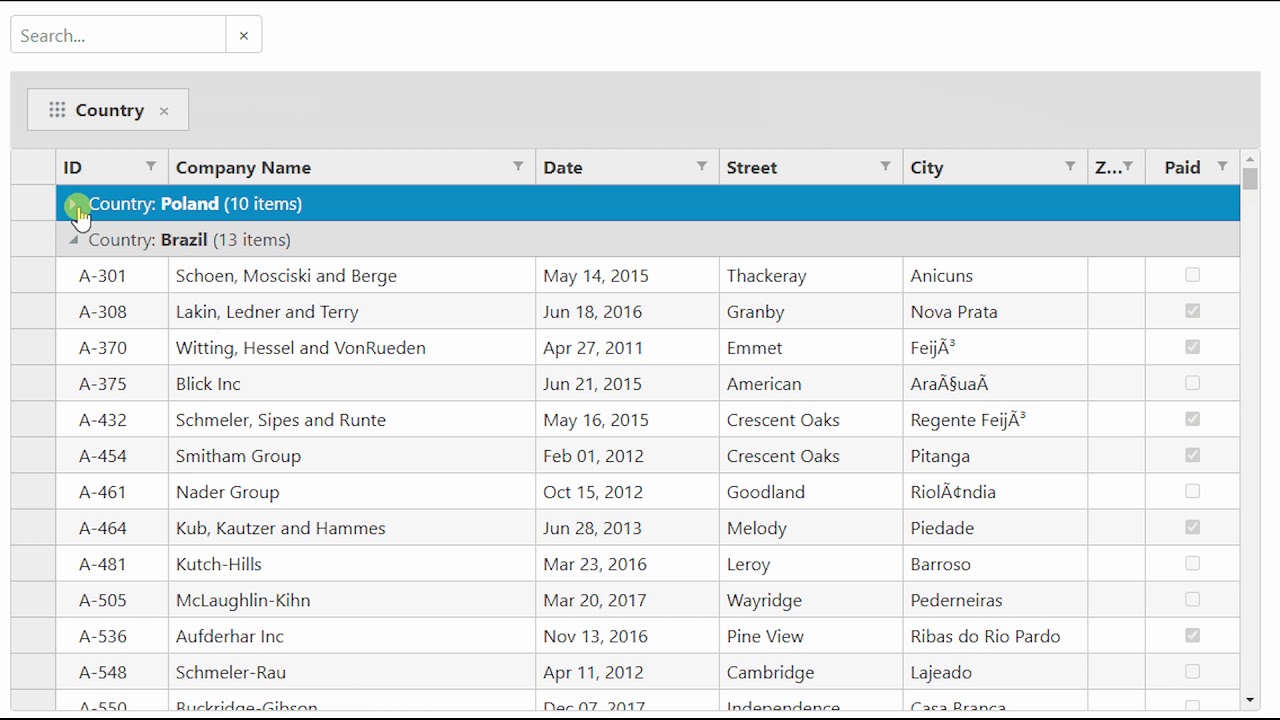Open the Zip column filter dropdown
1280x720 pixels.
(1128, 166)
